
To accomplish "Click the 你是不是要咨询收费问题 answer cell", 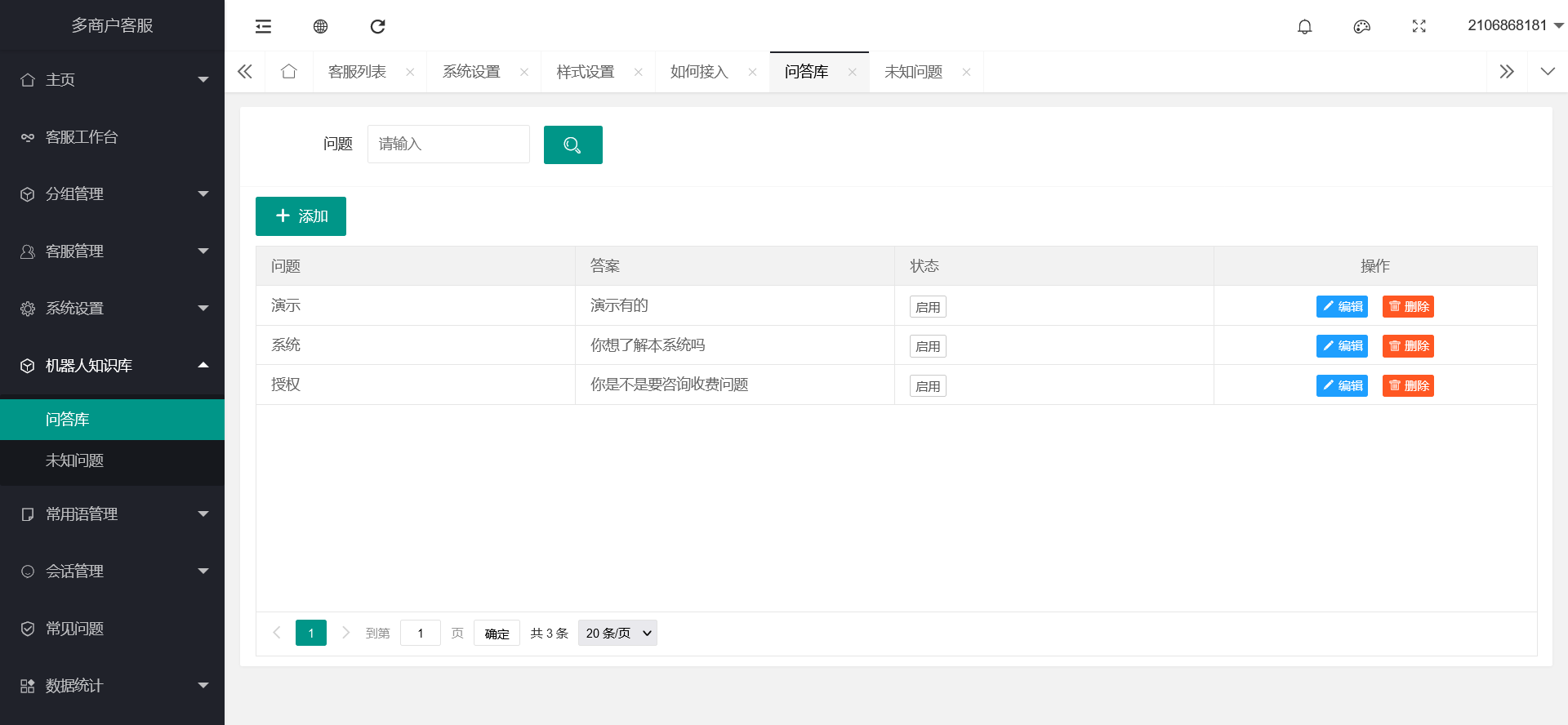I will 735,385.
